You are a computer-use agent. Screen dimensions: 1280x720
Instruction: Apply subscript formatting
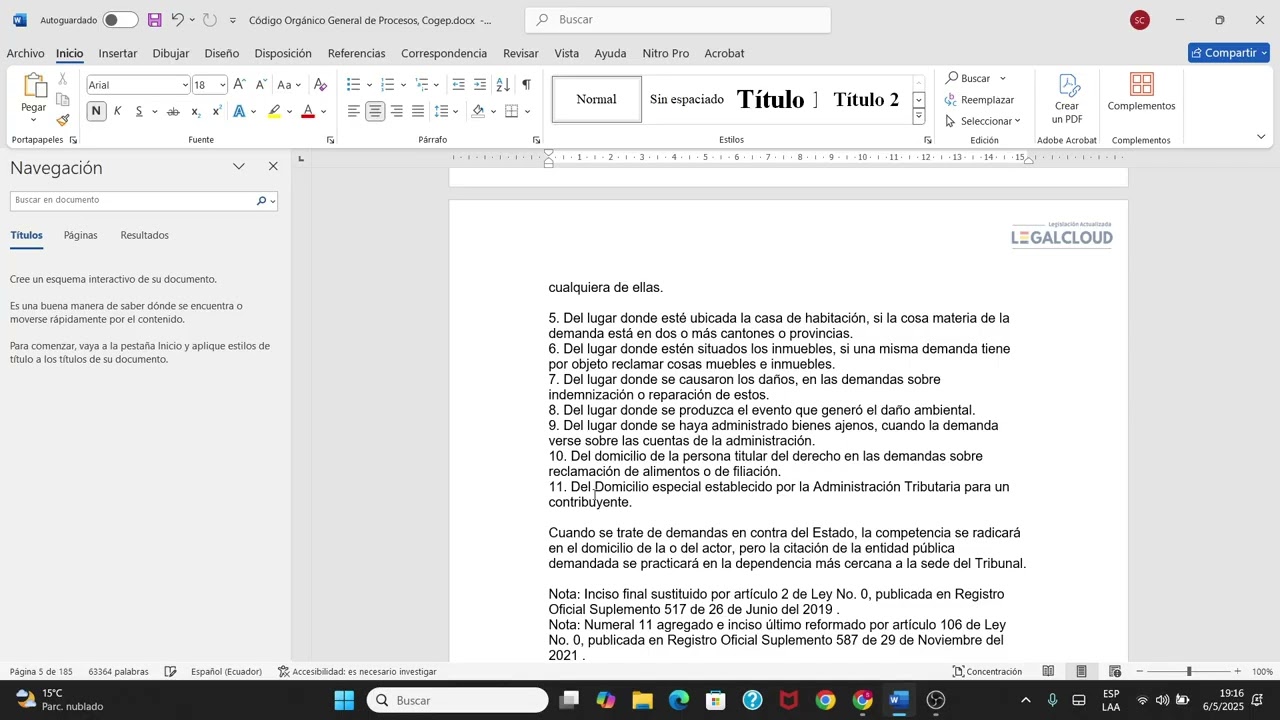tap(195, 111)
